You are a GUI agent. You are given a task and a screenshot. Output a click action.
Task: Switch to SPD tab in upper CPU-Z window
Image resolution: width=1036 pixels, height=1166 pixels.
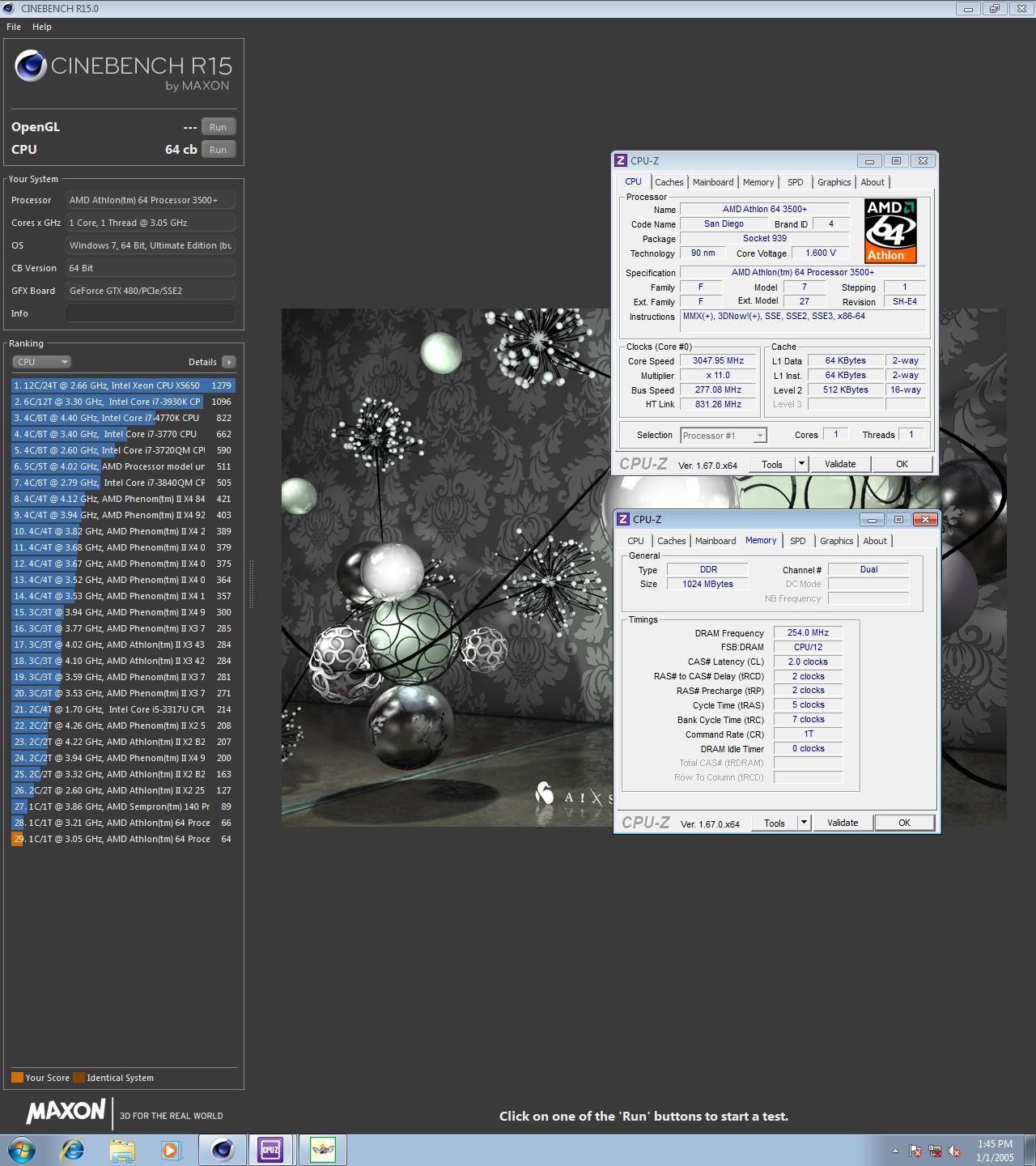796,182
